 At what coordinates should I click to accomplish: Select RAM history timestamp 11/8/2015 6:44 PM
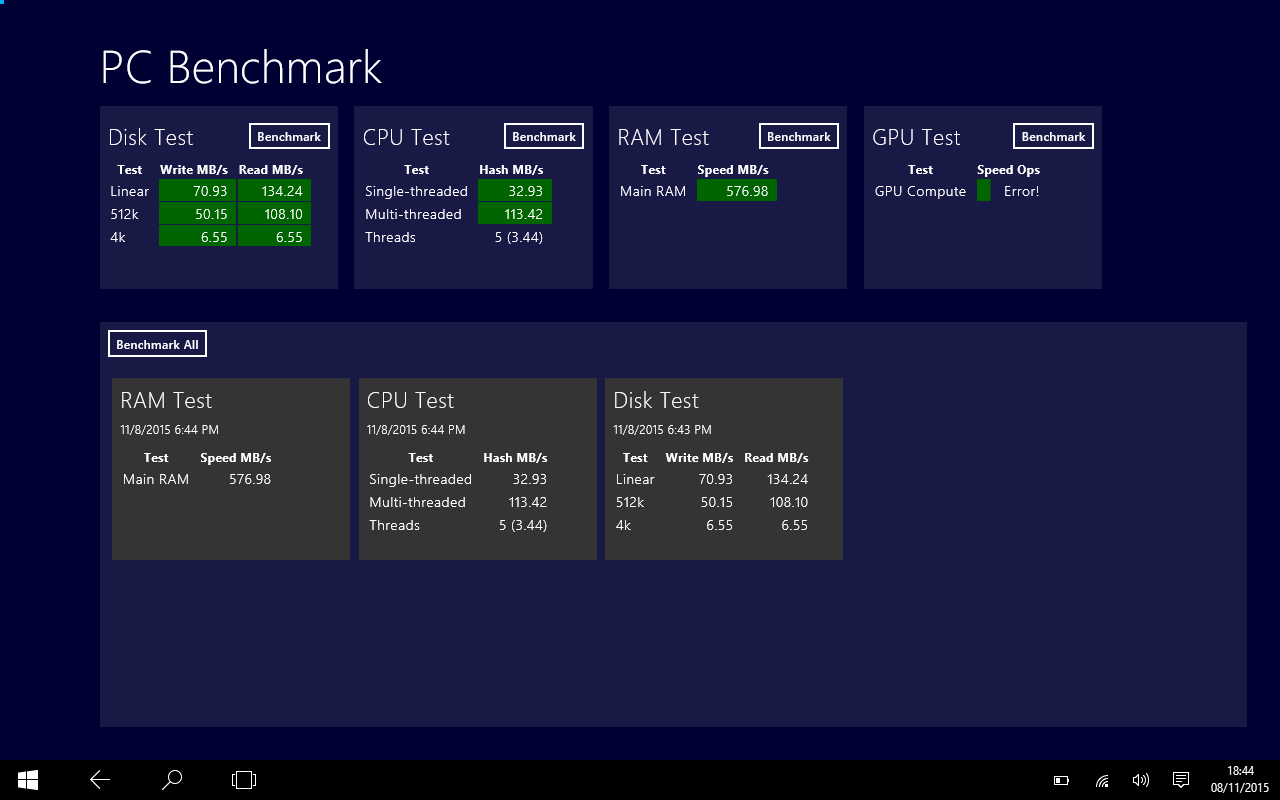(x=169, y=430)
